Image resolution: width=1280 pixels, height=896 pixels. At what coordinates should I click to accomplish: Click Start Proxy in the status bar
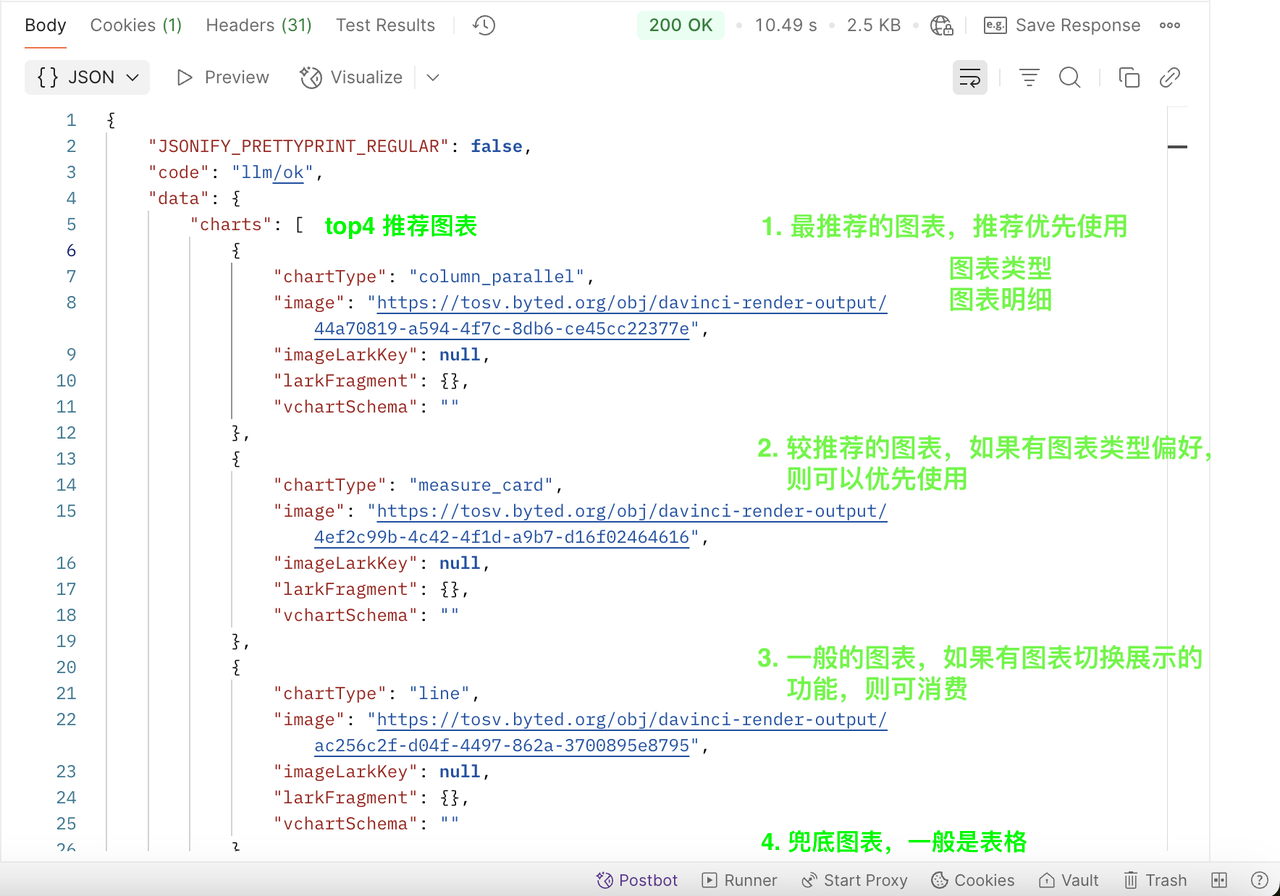click(x=854, y=880)
